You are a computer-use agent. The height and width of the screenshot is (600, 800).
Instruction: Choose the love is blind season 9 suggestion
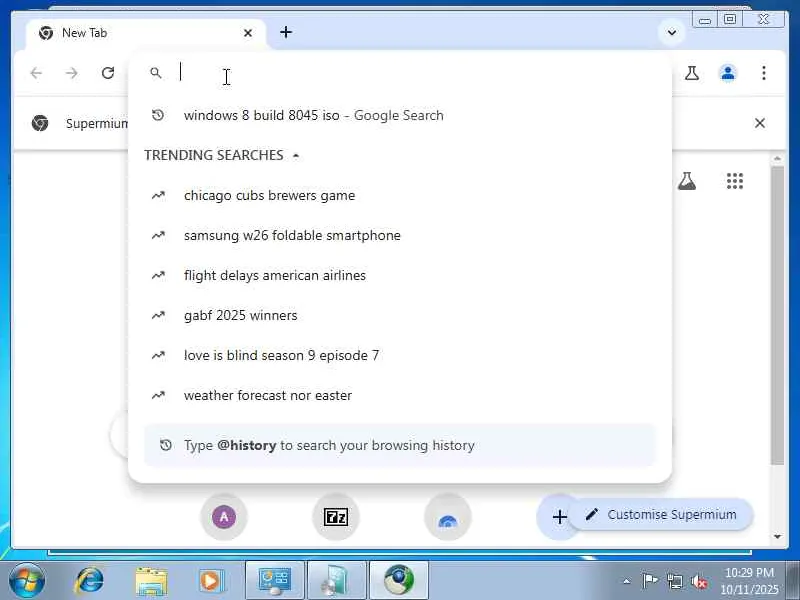tap(399, 355)
